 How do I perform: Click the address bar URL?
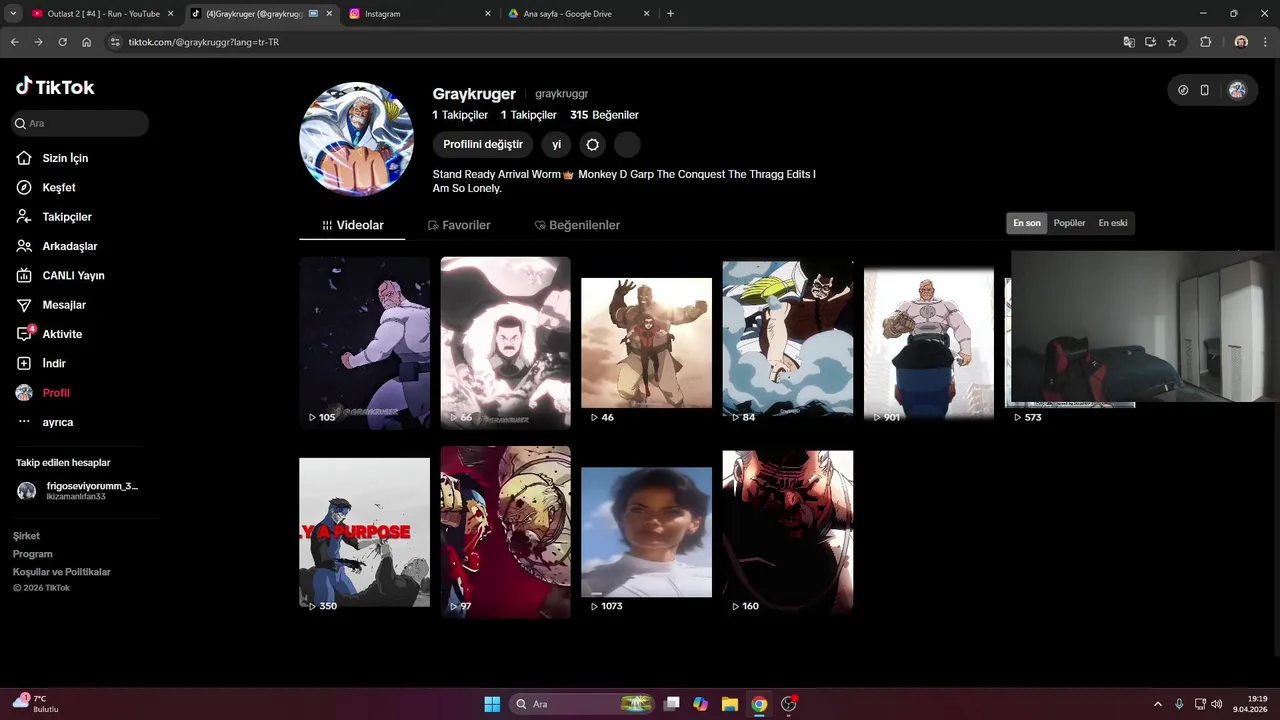(x=203, y=42)
